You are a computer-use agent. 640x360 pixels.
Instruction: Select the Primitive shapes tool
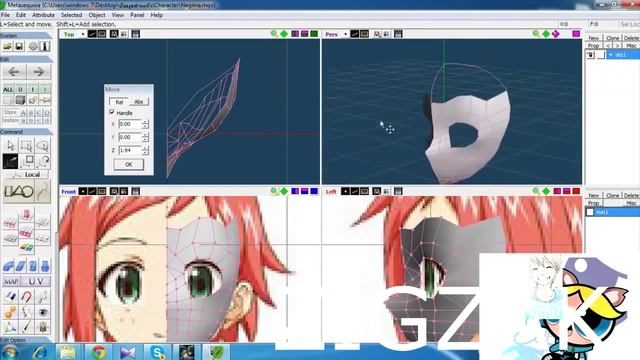pyautogui.click(x=18, y=191)
